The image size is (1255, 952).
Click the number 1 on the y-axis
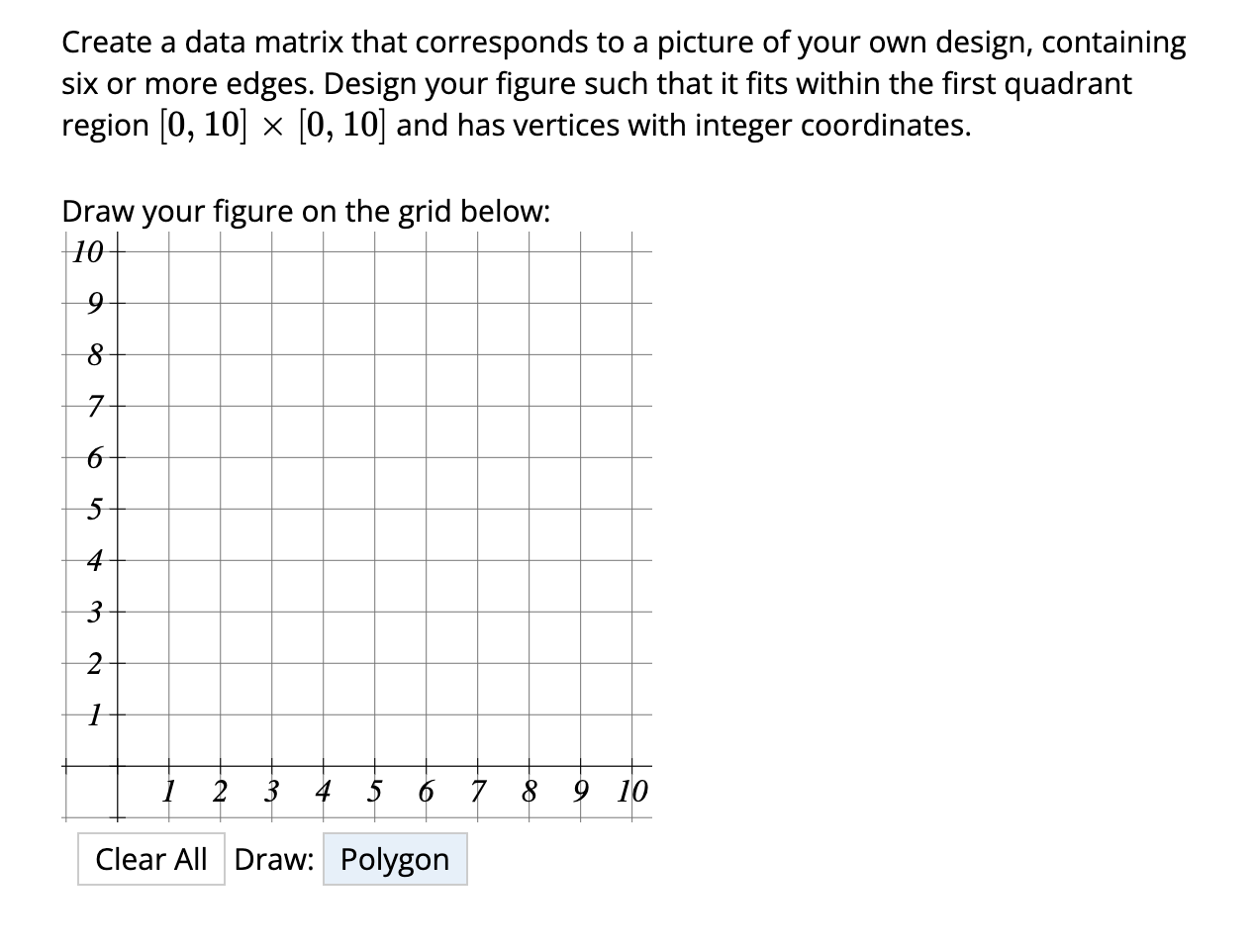pyautogui.click(x=94, y=714)
